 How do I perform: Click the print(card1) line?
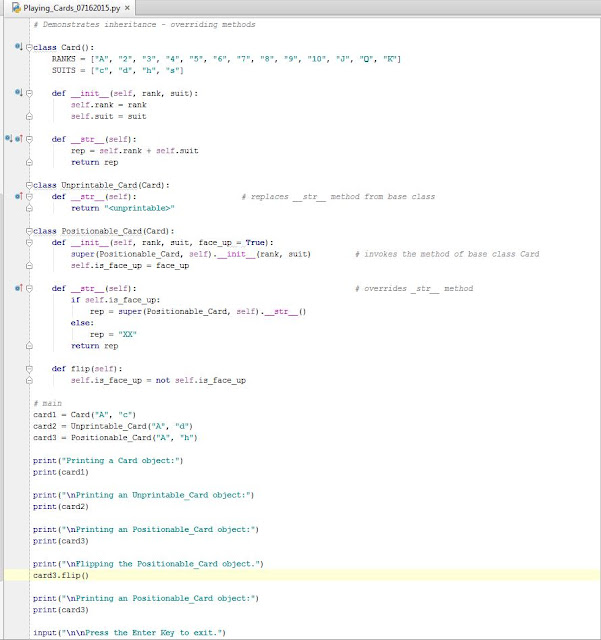[61, 472]
